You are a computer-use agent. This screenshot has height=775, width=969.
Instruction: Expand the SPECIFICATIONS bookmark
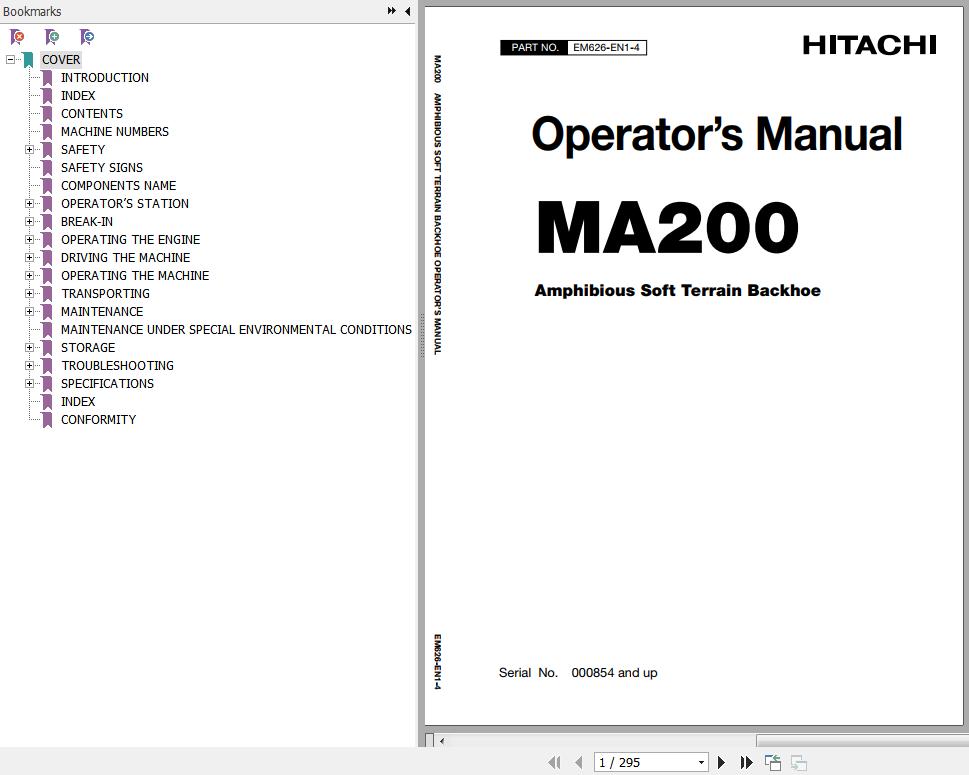pyautogui.click(x=29, y=383)
